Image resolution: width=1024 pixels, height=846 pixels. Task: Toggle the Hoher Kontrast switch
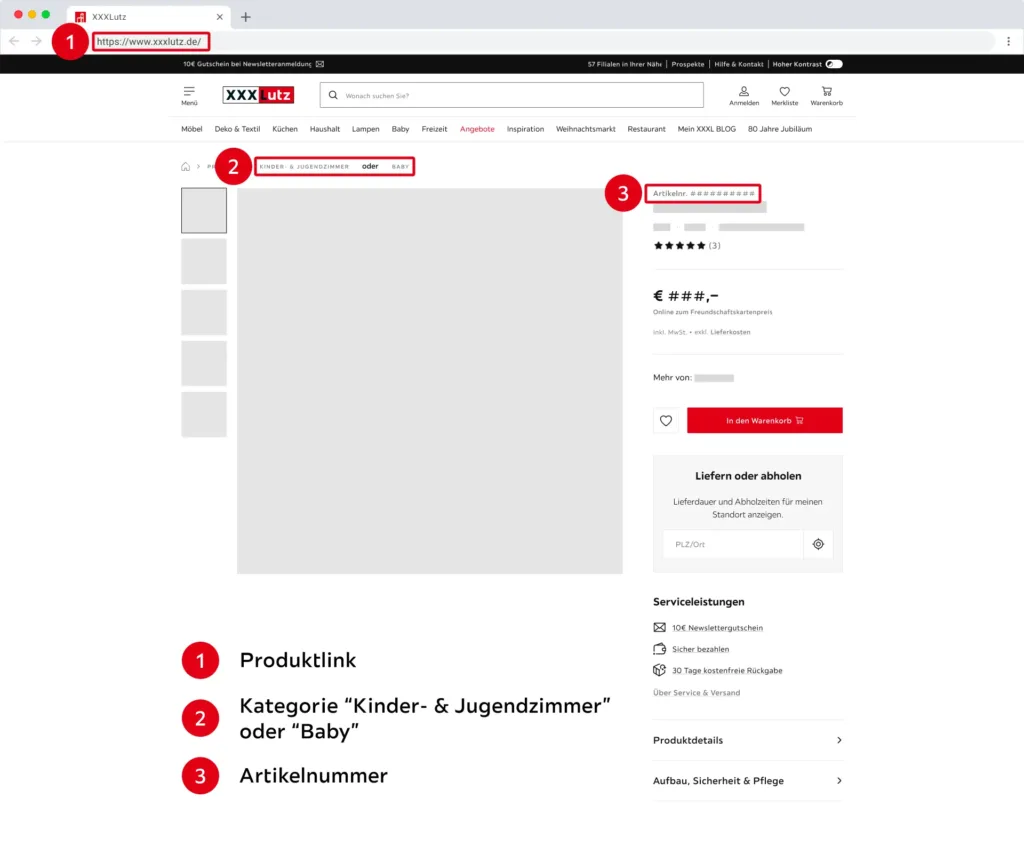click(x=834, y=64)
